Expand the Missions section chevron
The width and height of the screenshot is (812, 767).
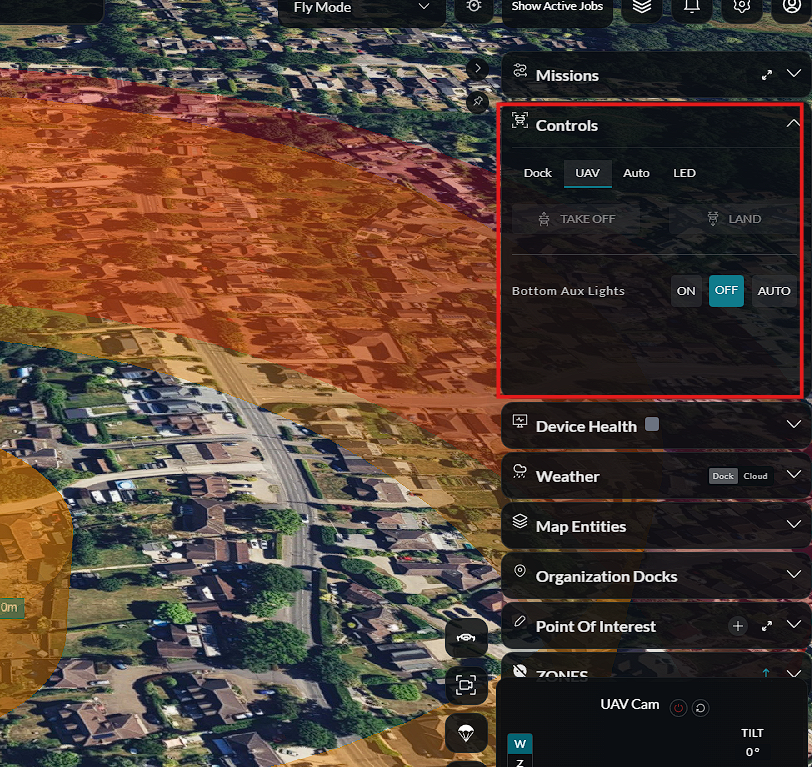pos(793,74)
